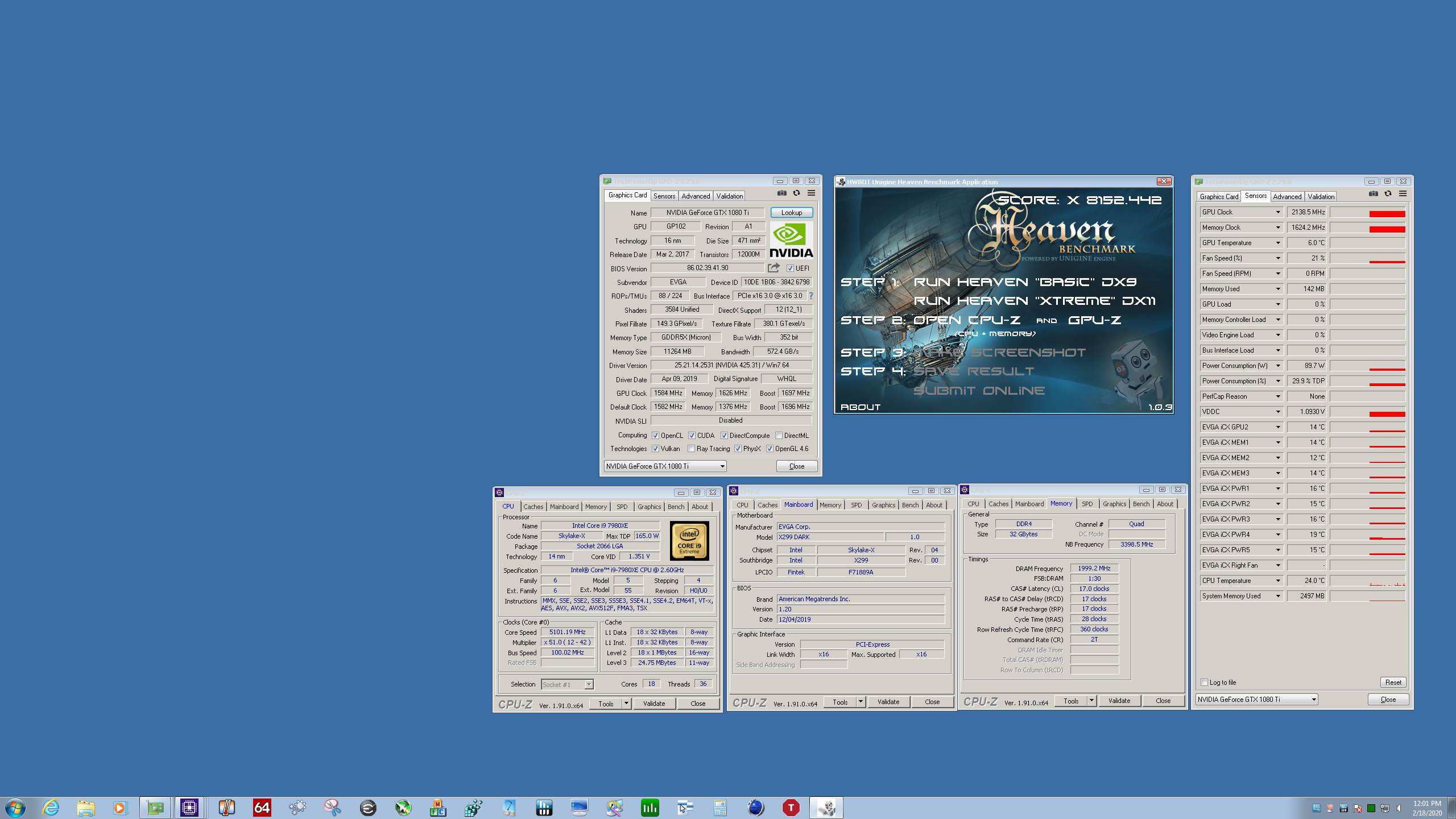Open Windows Media Player taskbar icon

pyautogui.click(x=119, y=808)
